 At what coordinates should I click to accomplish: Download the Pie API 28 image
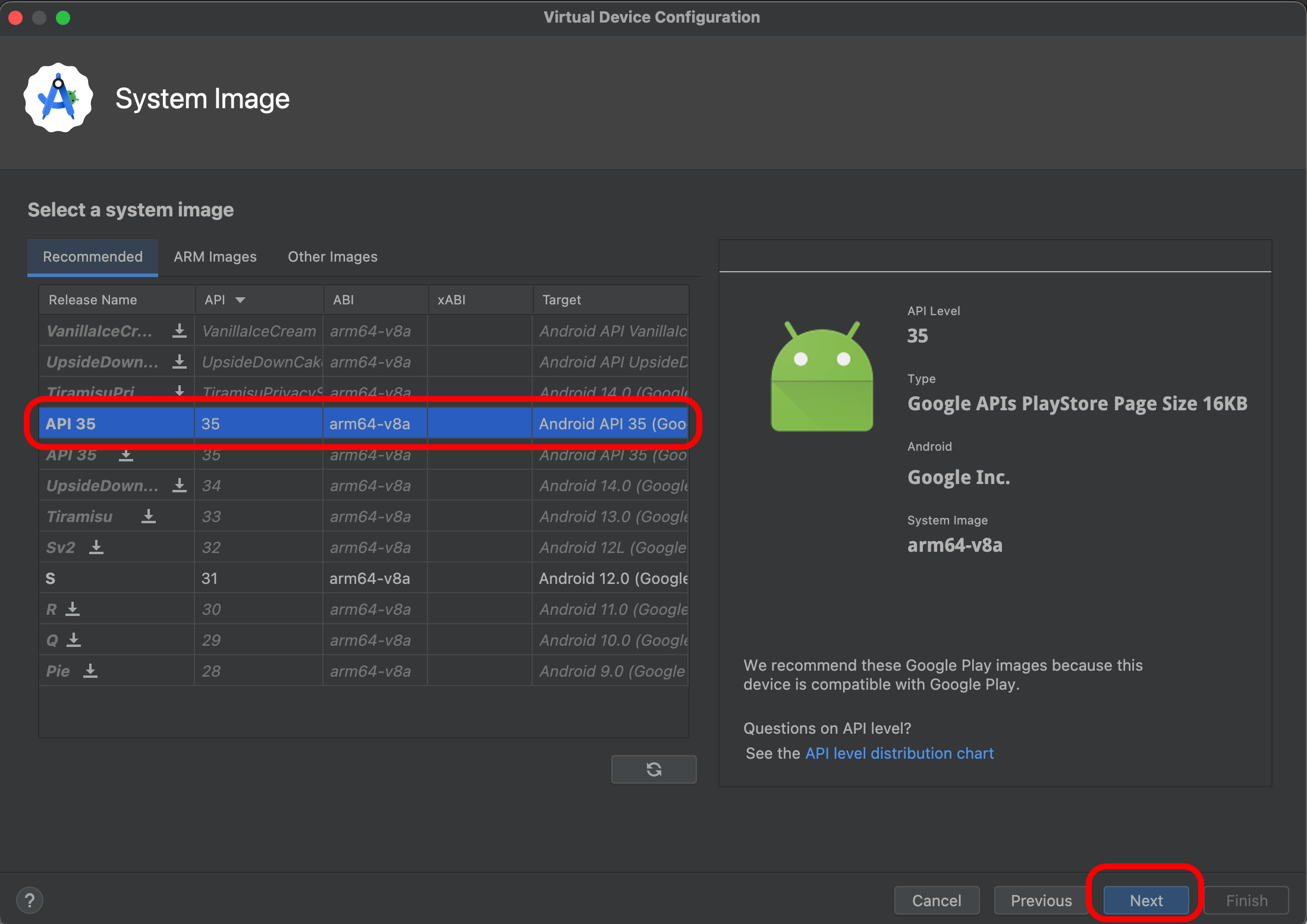[x=90, y=671]
